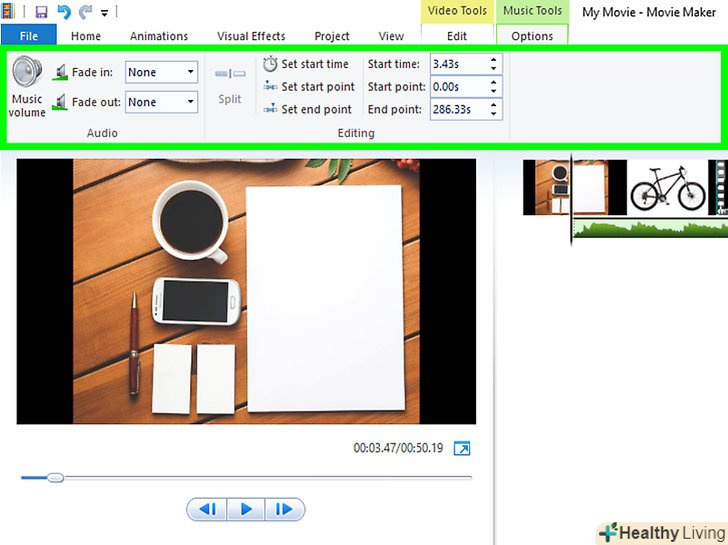
Task: Click the Set start point icon
Action: pyautogui.click(x=270, y=87)
